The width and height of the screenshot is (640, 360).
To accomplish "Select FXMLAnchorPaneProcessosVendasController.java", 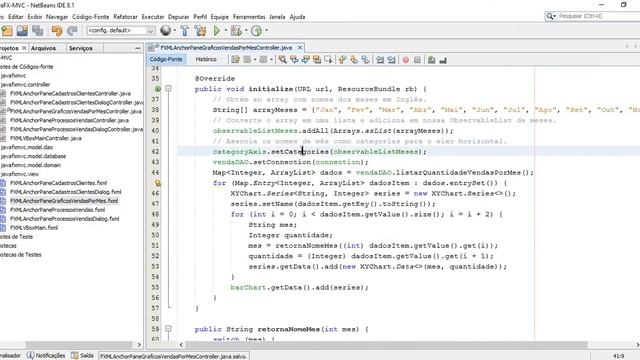I will pyautogui.click(x=69, y=120).
